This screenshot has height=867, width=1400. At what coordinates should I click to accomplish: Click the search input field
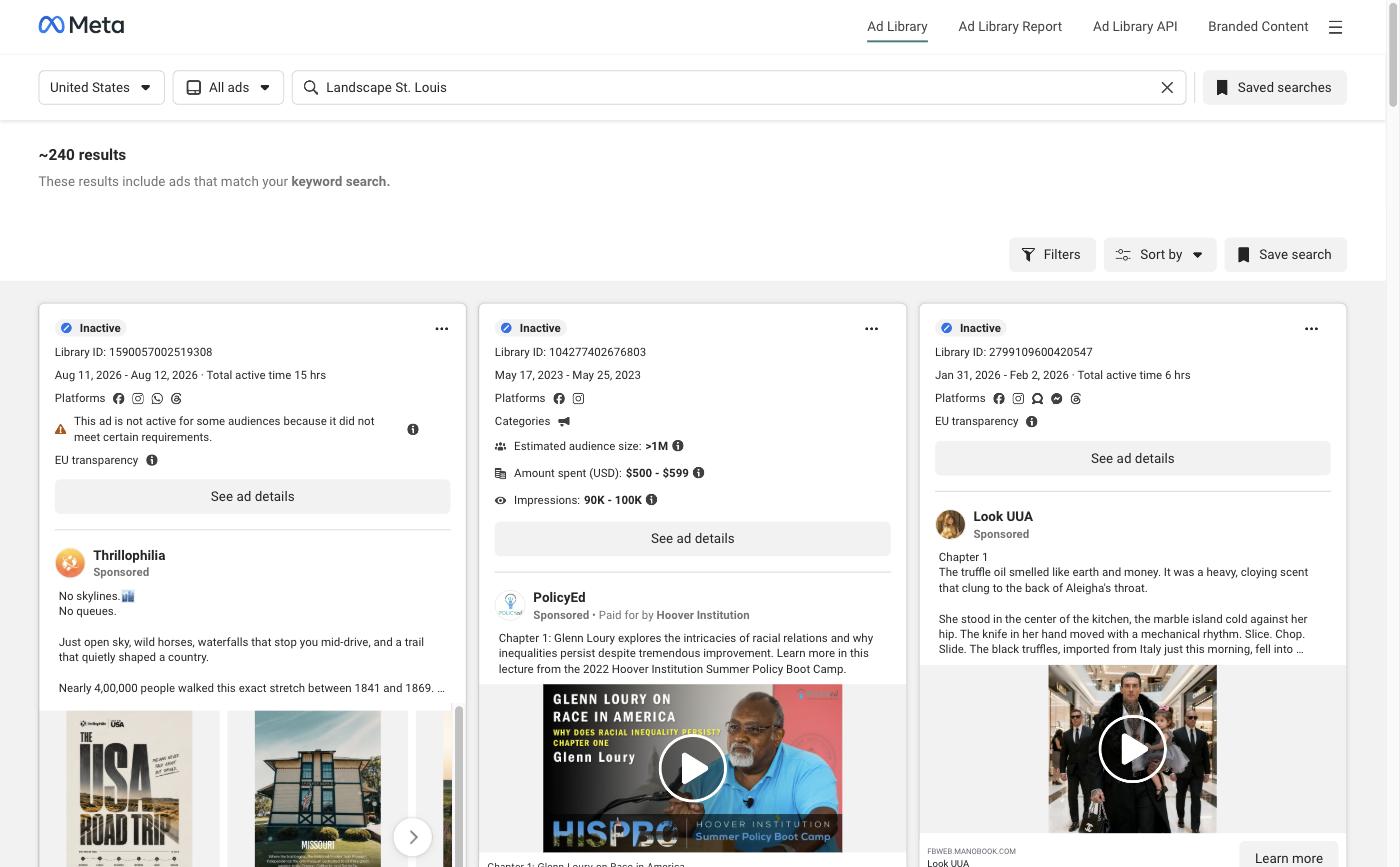pos(738,88)
